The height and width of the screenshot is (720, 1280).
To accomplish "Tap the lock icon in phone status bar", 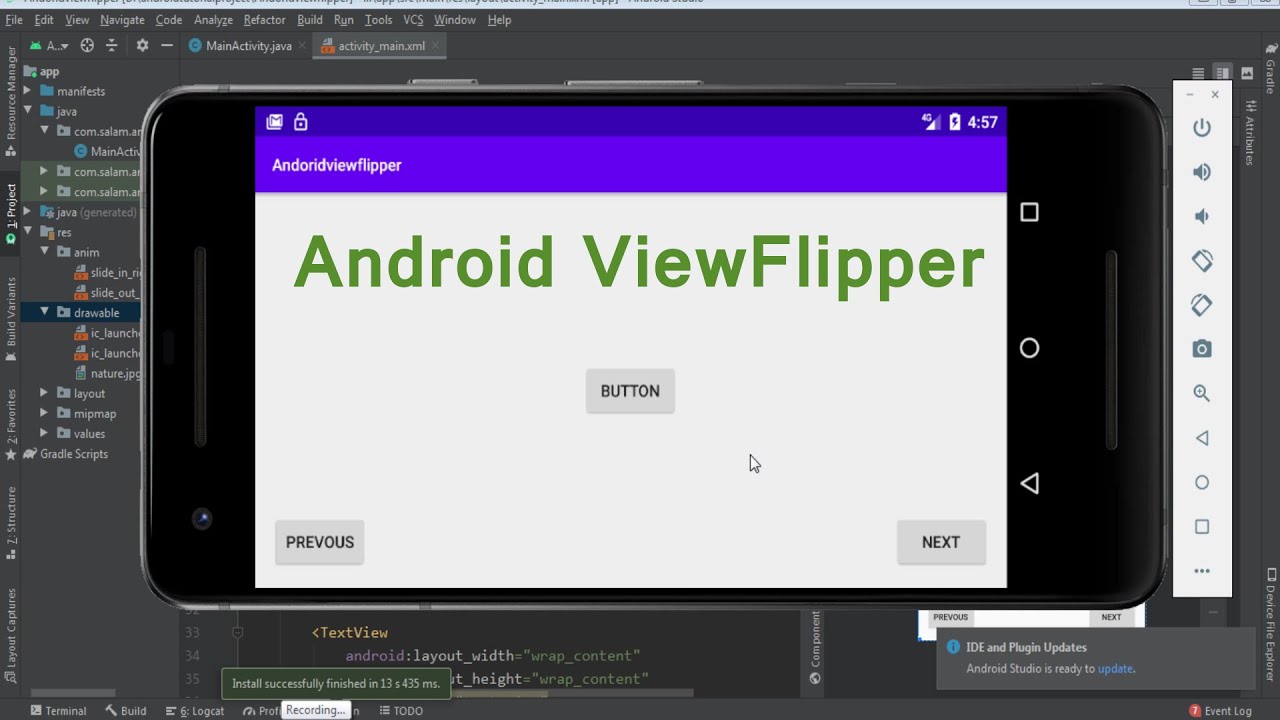I will (300, 122).
